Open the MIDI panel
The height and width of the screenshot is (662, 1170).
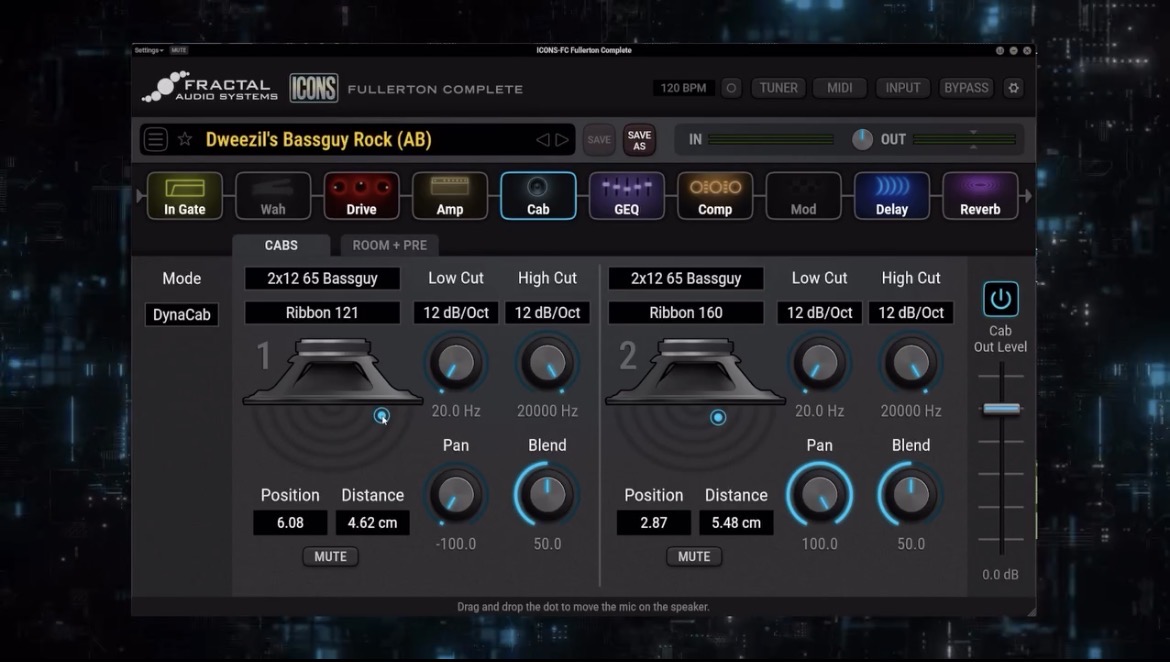click(x=839, y=88)
